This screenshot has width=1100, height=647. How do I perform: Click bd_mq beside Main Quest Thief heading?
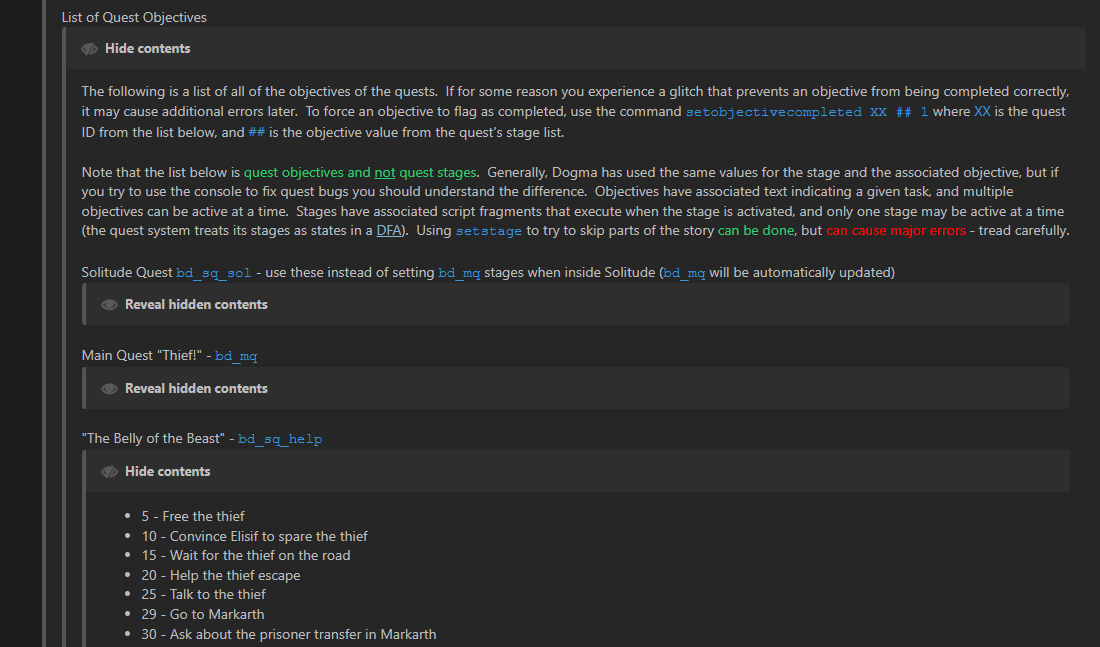(236, 356)
